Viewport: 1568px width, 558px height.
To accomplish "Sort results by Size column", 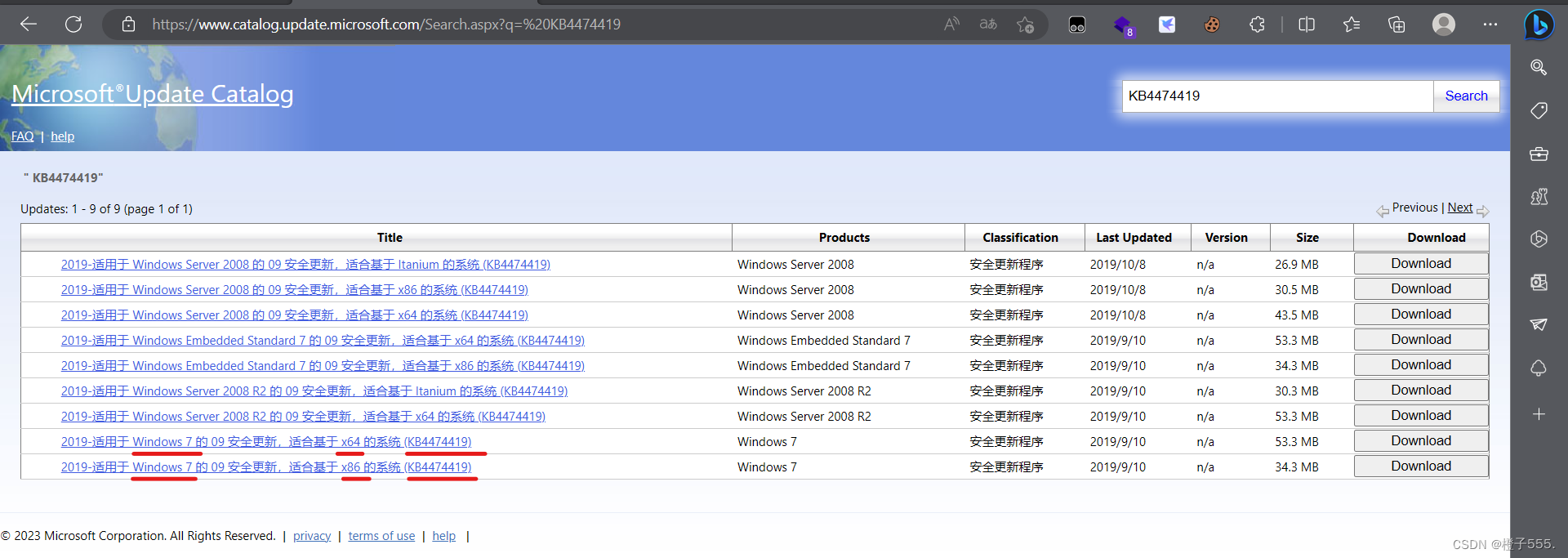I will pyautogui.click(x=1307, y=238).
